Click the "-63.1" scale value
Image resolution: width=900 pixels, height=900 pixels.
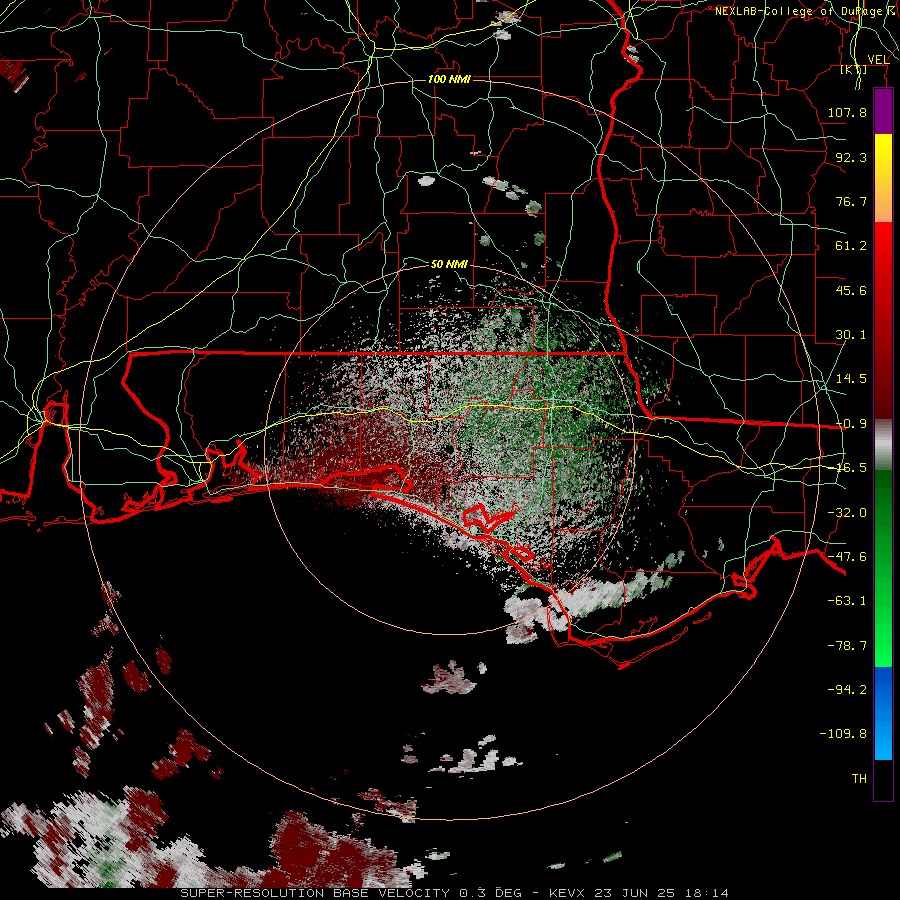point(847,601)
